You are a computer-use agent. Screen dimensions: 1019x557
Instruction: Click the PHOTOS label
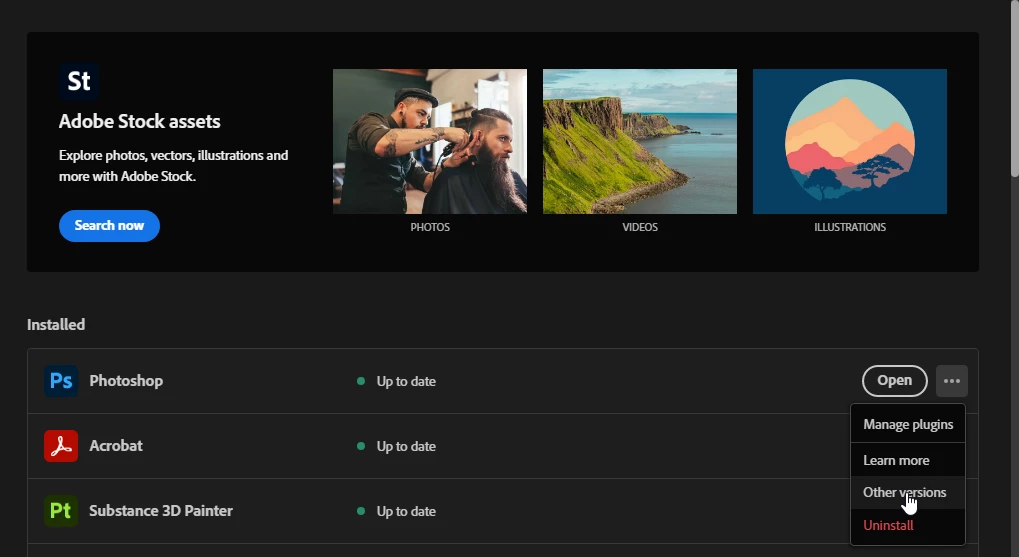pos(430,227)
